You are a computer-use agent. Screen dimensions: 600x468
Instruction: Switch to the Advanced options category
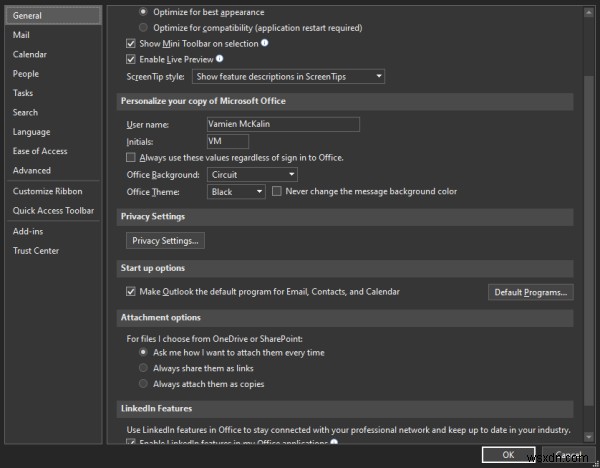coord(53,171)
